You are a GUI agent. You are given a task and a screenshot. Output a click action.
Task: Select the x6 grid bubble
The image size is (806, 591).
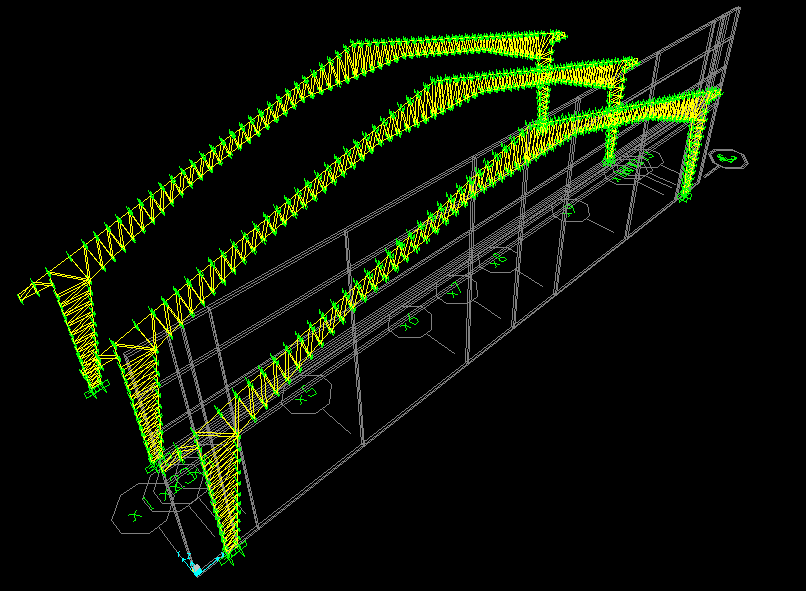pos(410,323)
